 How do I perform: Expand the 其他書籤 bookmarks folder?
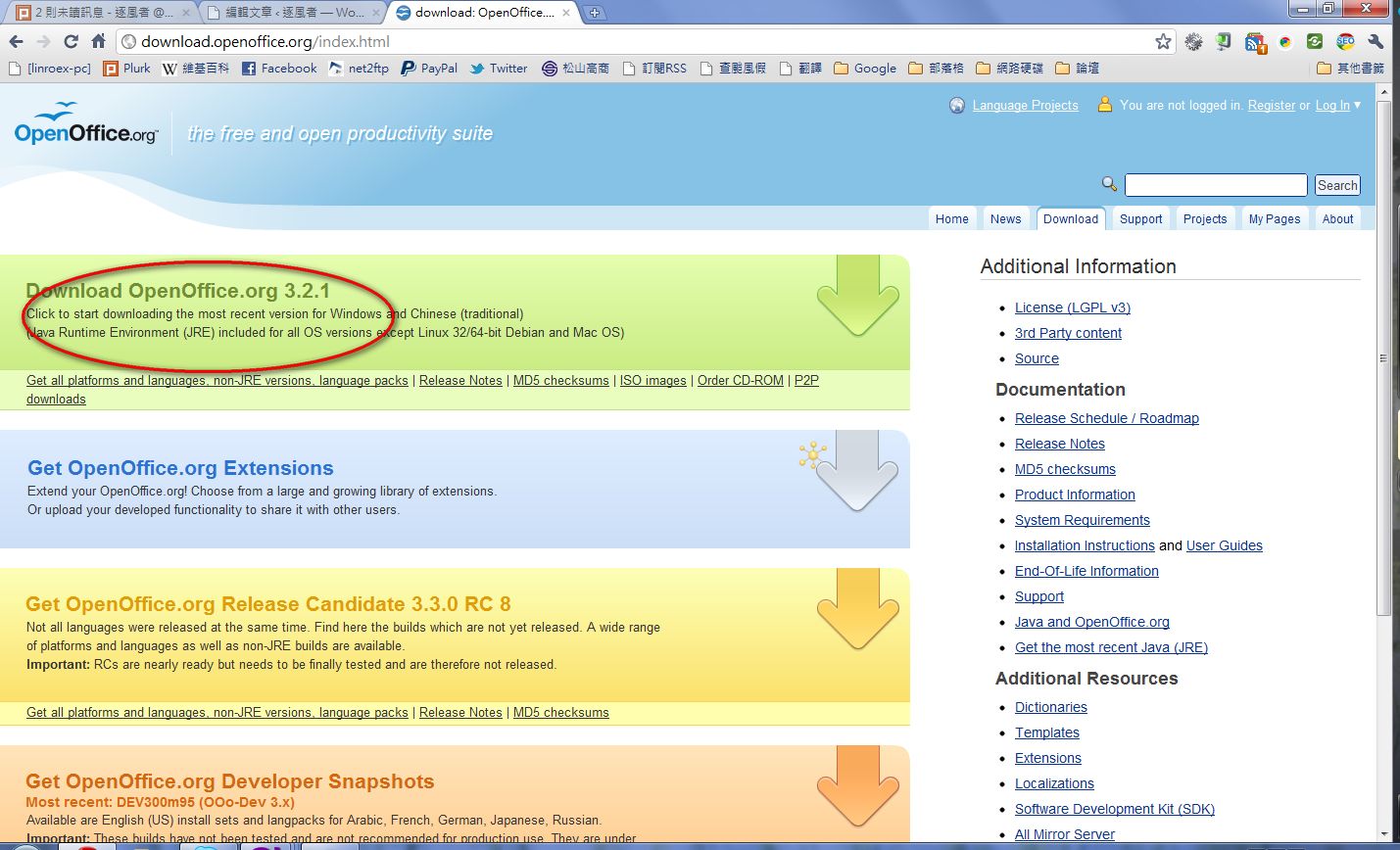[1351, 69]
